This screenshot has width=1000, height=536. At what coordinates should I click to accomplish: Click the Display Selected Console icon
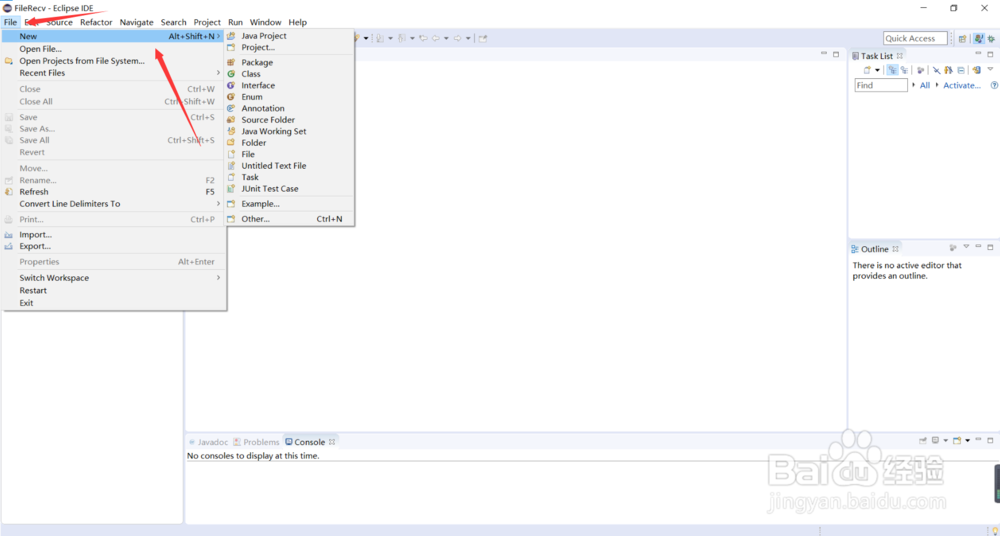click(x=936, y=441)
